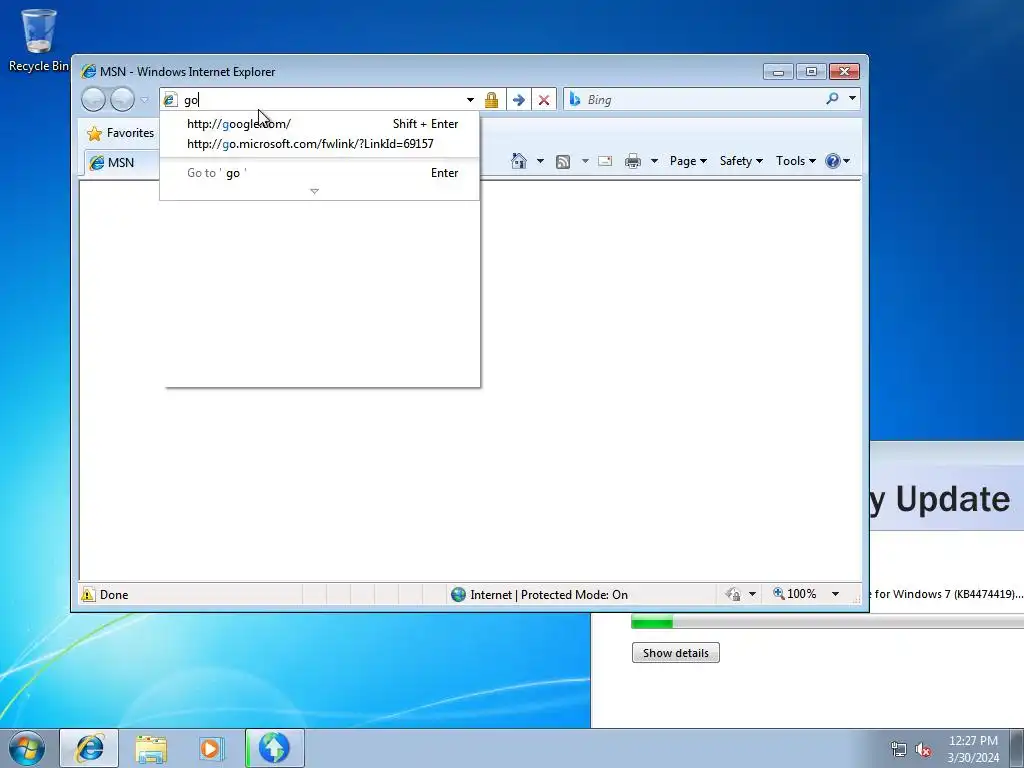Click the Read Mail icon
The width and height of the screenshot is (1024, 768).
click(605, 161)
